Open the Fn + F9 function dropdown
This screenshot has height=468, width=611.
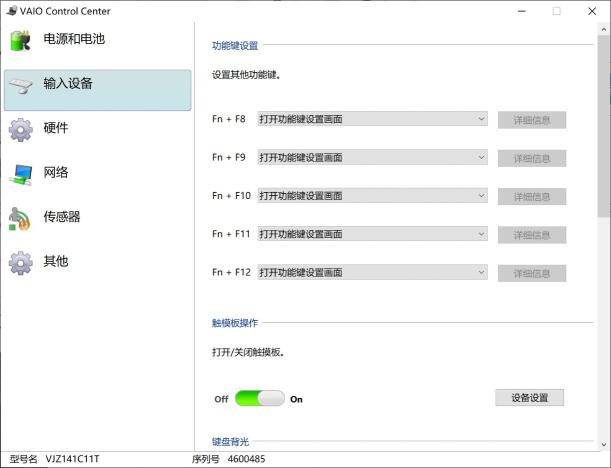coord(373,157)
